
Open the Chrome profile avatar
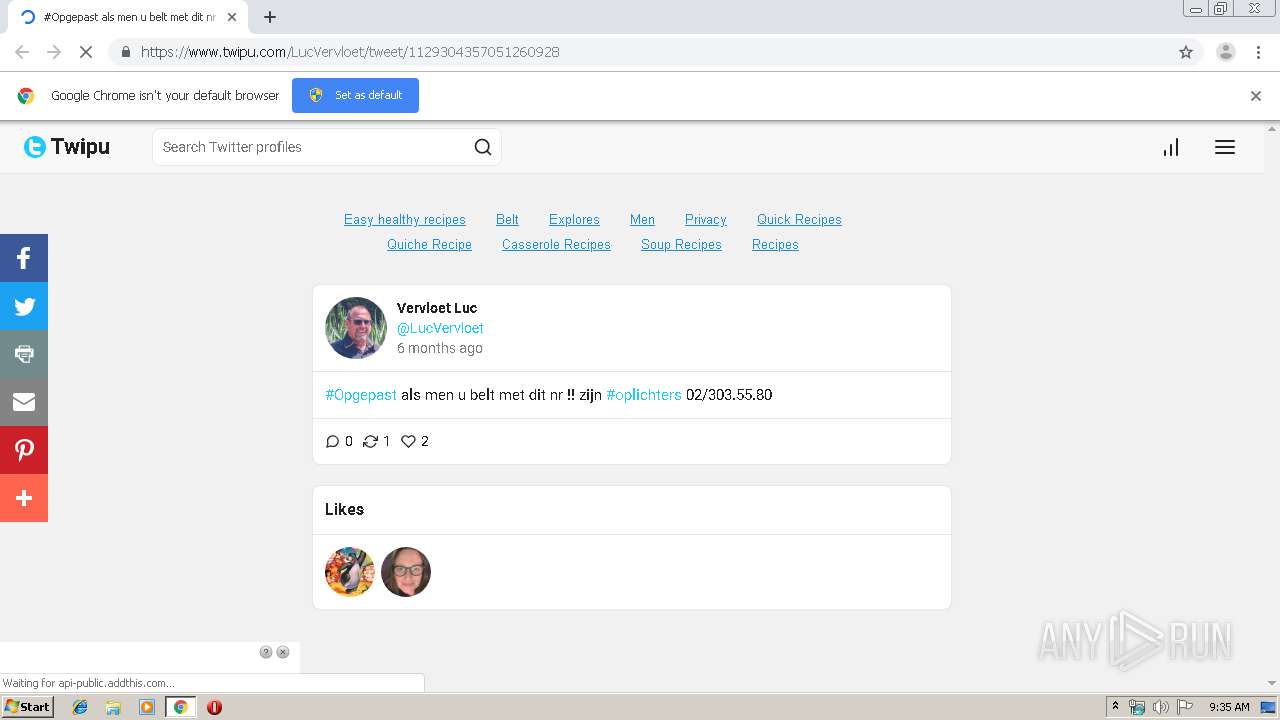[x=1226, y=52]
